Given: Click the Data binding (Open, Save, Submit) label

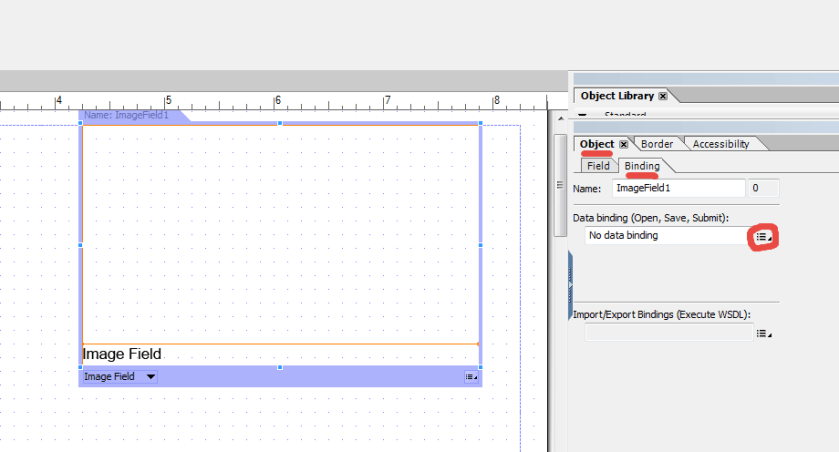Looking at the screenshot, I should [x=651, y=218].
